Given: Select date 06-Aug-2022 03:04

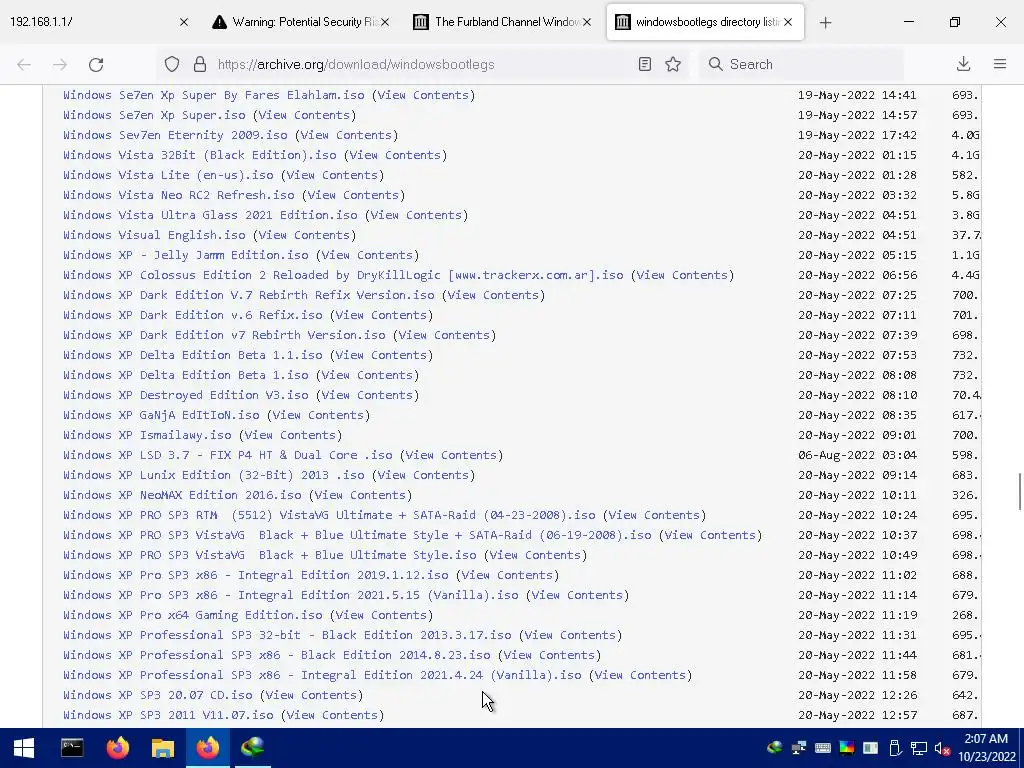Looking at the screenshot, I should click(857, 455).
